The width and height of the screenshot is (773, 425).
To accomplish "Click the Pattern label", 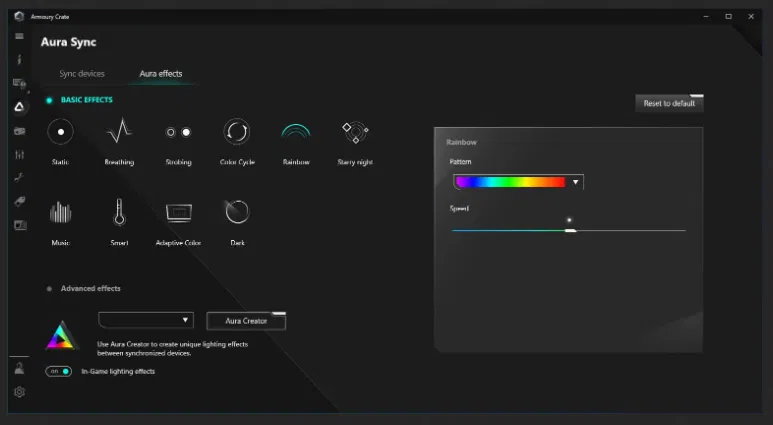I will click(x=460, y=162).
